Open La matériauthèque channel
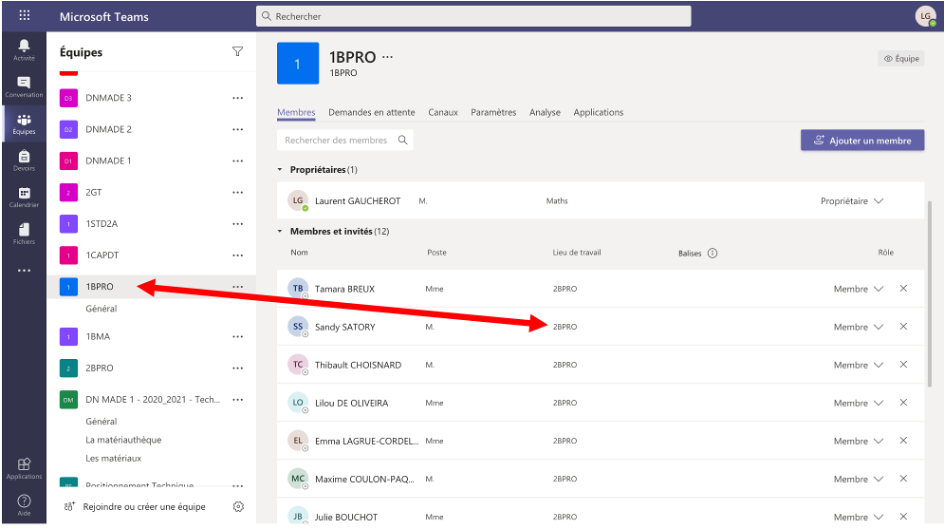This screenshot has width=945, height=529. tap(124, 440)
